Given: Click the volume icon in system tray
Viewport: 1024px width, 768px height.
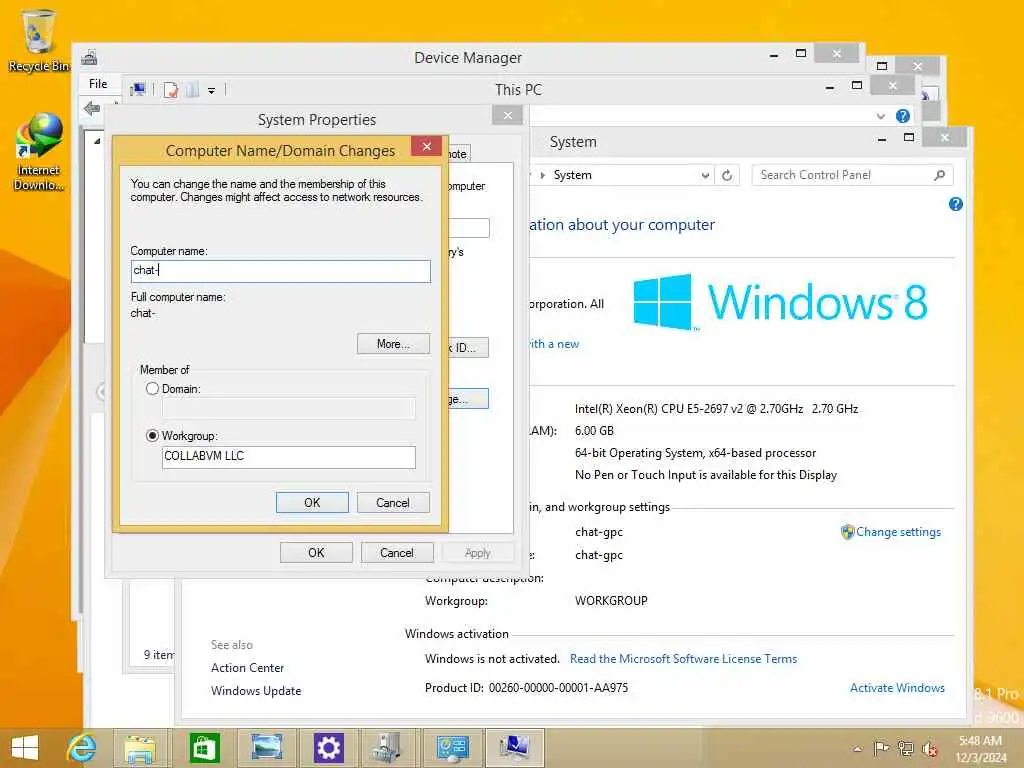Looking at the screenshot, I should 929,749.
